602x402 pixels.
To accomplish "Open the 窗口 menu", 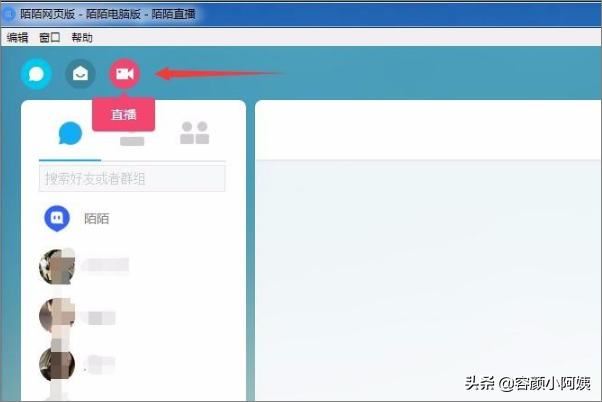I will point(50,38).
